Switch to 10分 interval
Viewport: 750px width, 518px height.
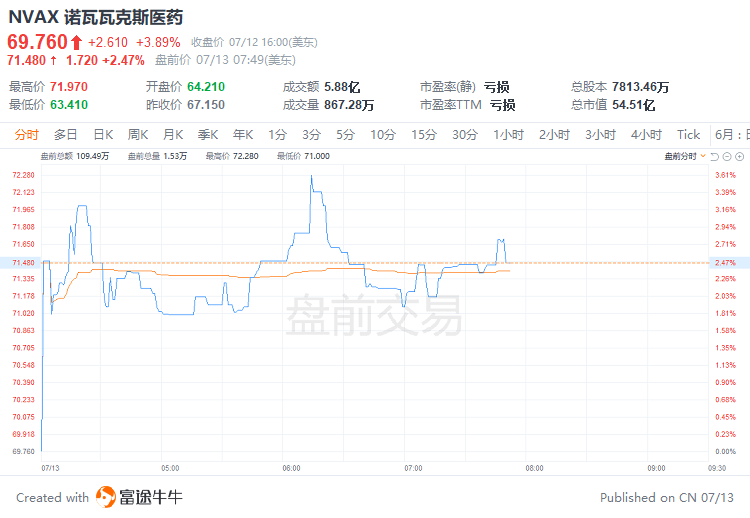click(x=383, y=135)
